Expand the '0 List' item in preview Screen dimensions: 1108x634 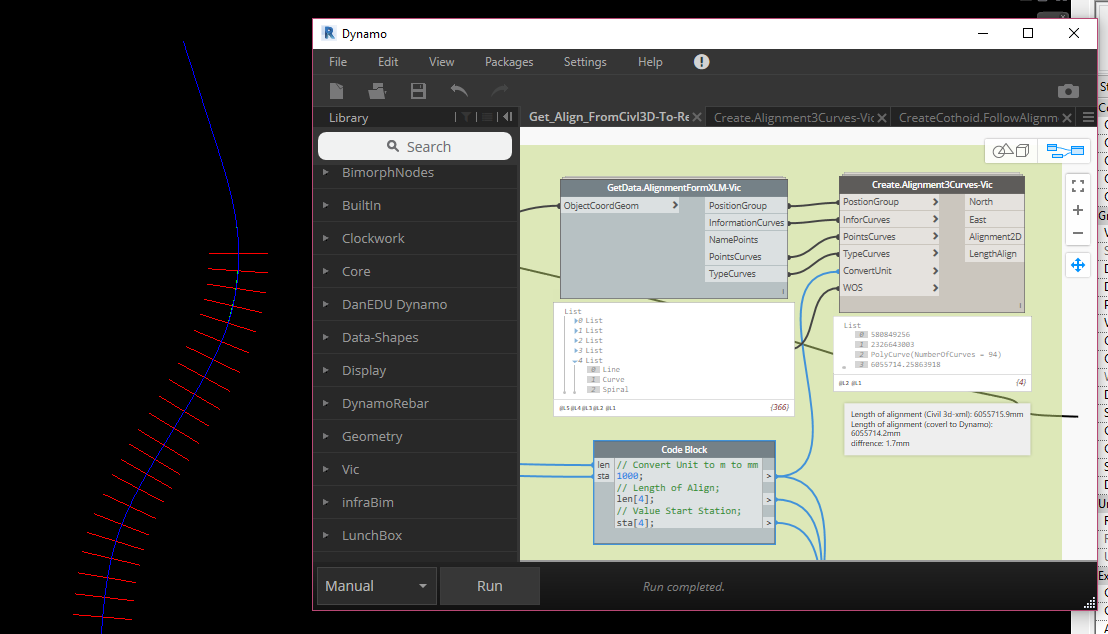[x=577, y=321]
